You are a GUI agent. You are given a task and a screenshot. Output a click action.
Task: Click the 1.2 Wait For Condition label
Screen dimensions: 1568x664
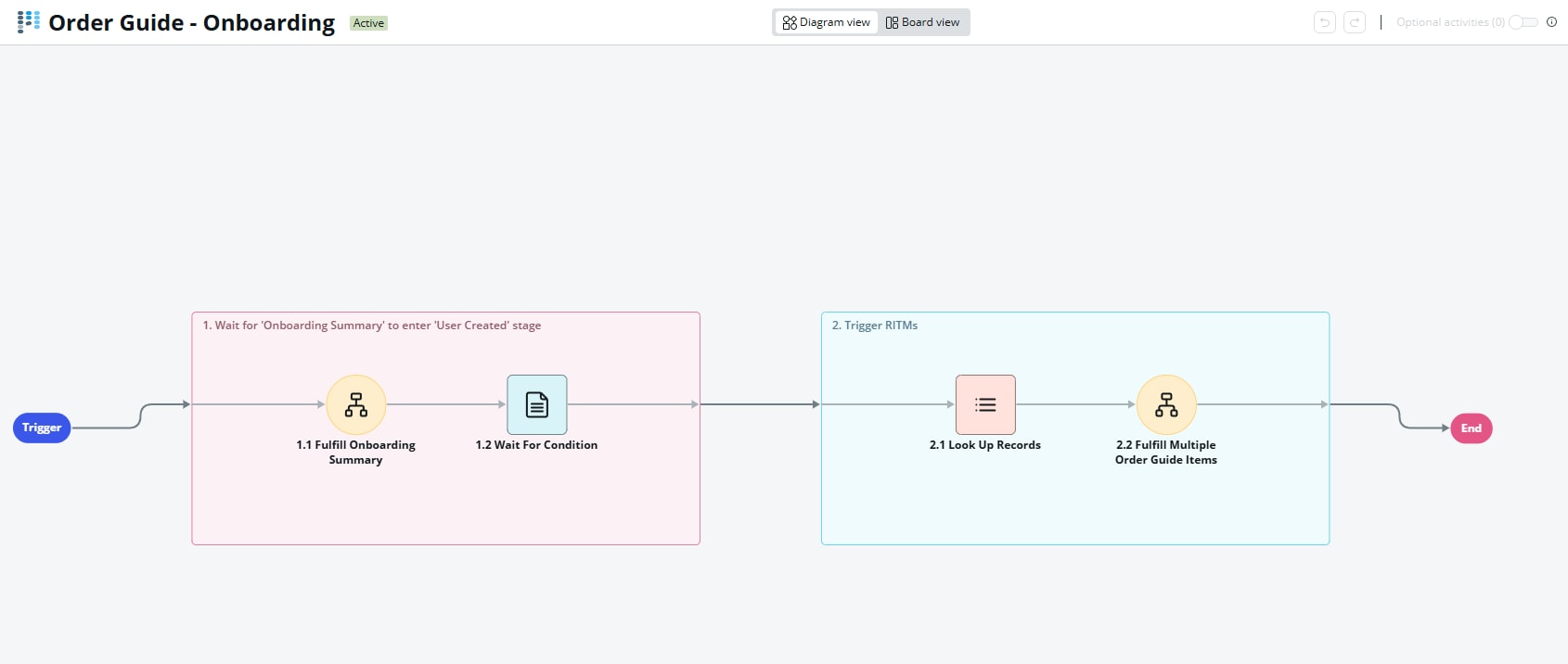[536, 445]
